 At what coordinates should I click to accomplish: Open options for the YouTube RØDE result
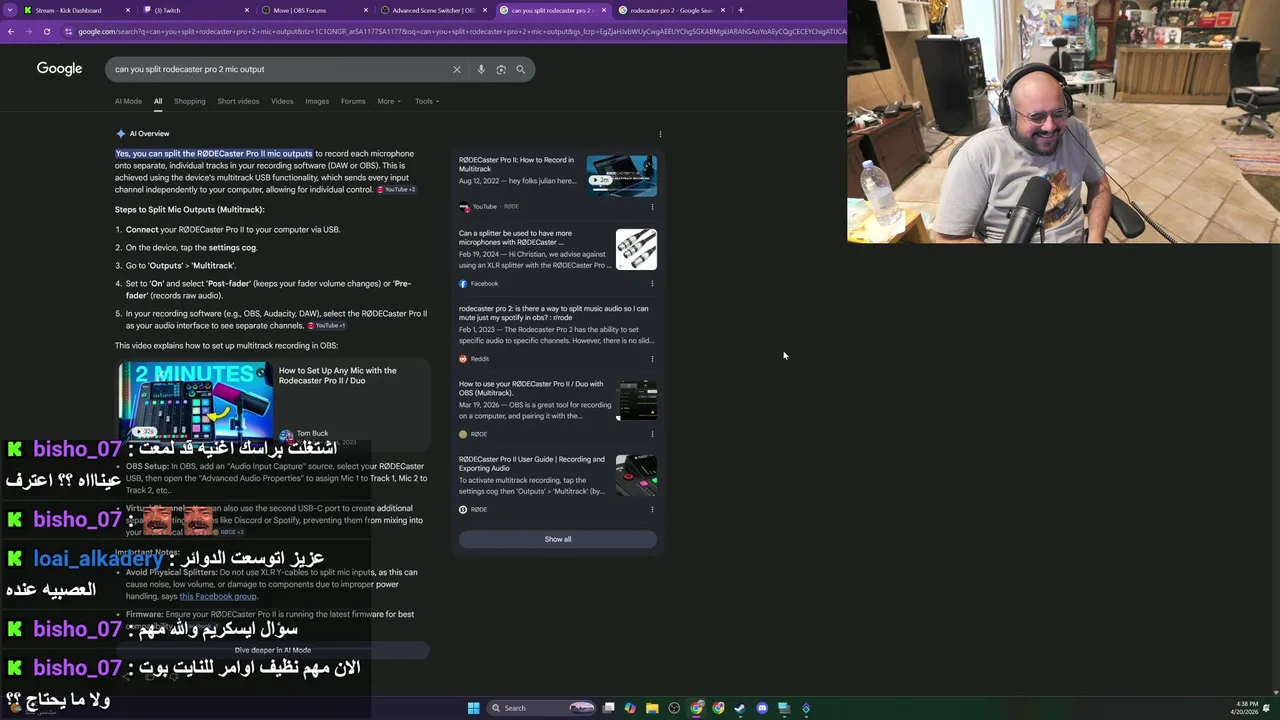(x=652, y=207)
